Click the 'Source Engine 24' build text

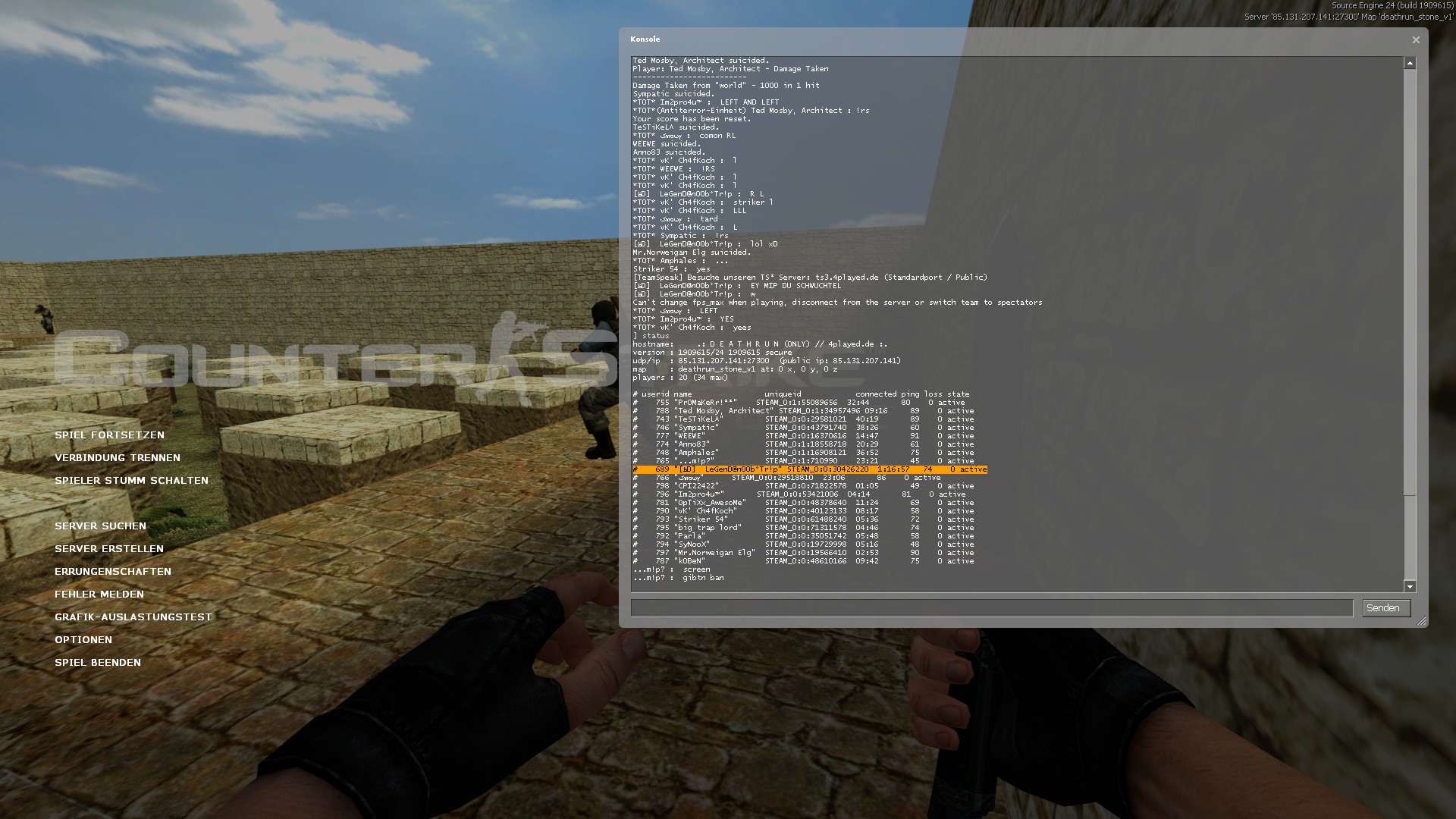tap(1392, 6)
